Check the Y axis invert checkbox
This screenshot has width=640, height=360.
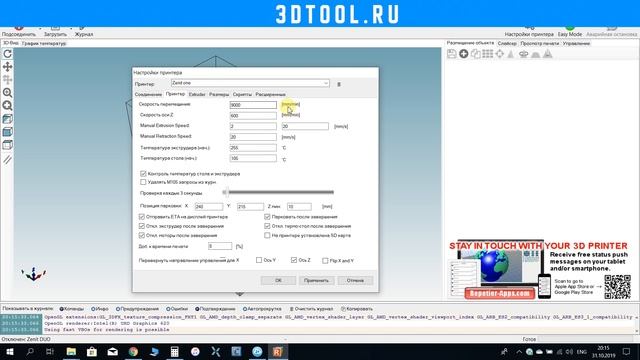click(x=259, y=260)
